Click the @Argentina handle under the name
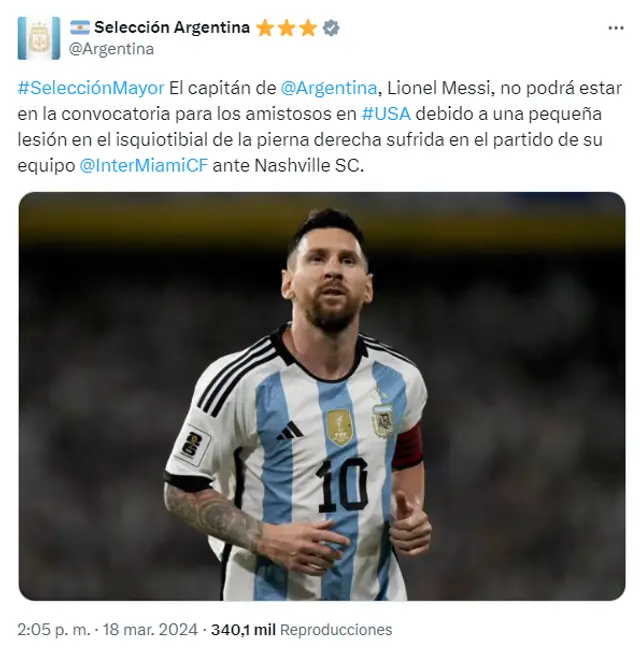Image resolution: width=640 pixels, height=649 pixels. point(111,49)
